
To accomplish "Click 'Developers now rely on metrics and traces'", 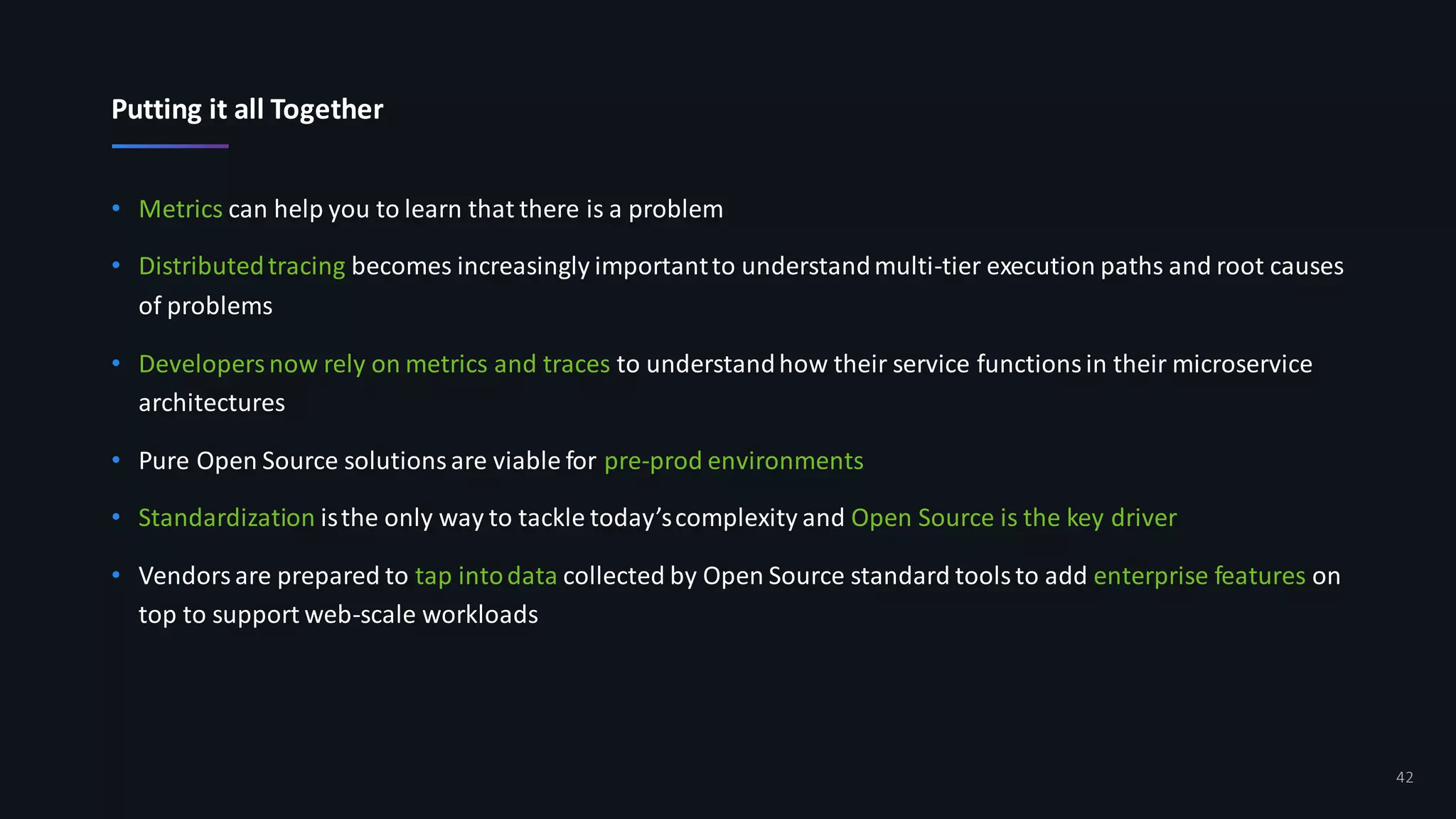I will 374,364.
